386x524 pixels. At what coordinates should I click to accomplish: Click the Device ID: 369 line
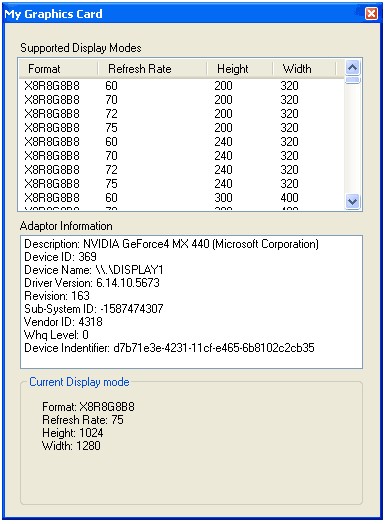60,257
